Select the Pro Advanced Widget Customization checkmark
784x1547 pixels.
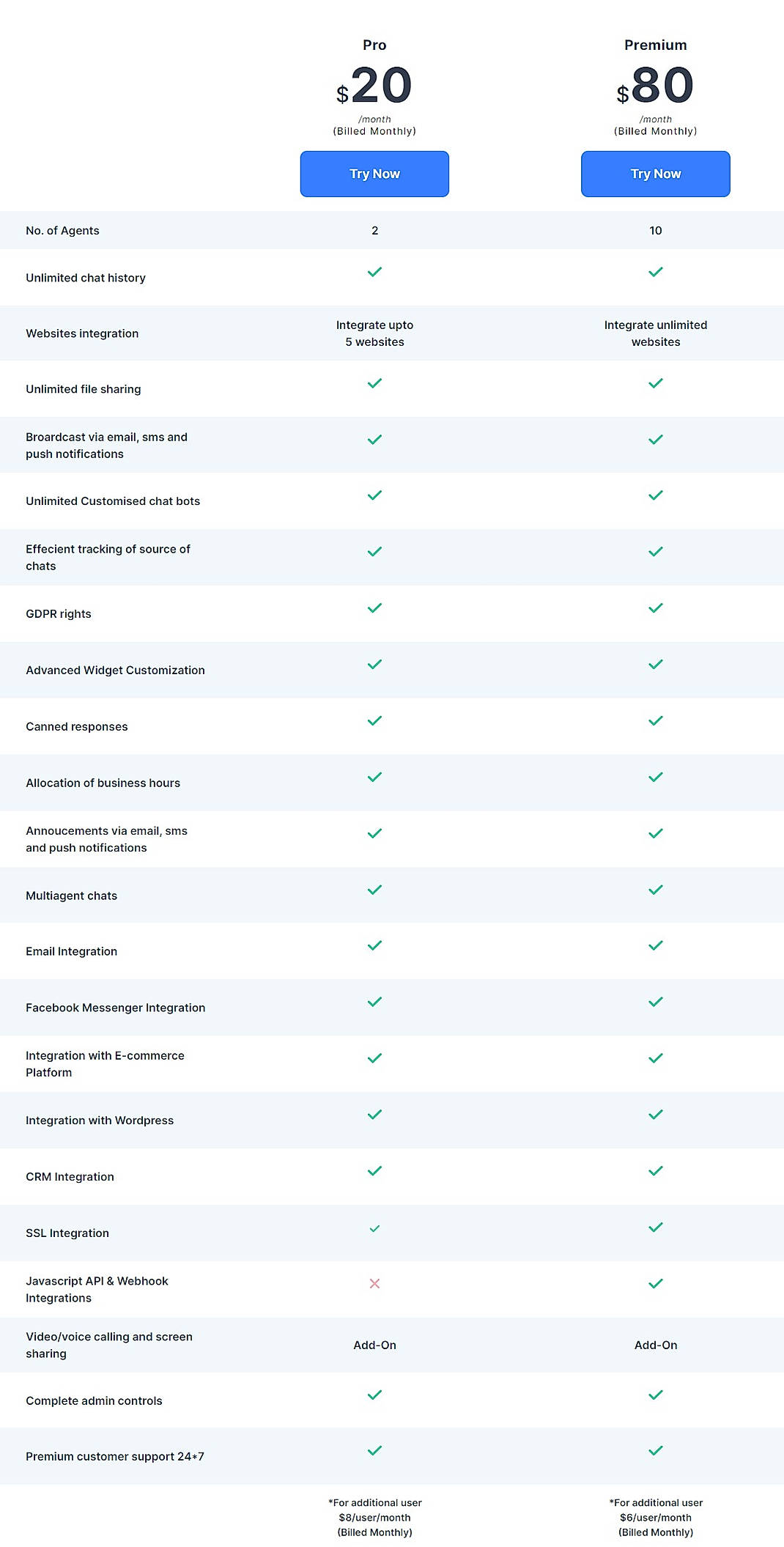point(374,664)
